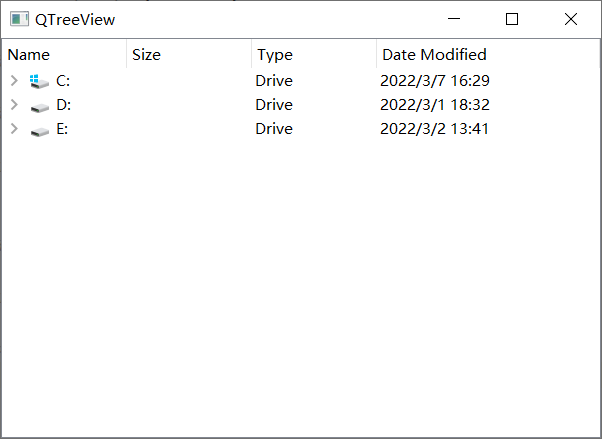602x439 pixels.
Task: Click the C: drive Windows icon
Action: (40, 81)
